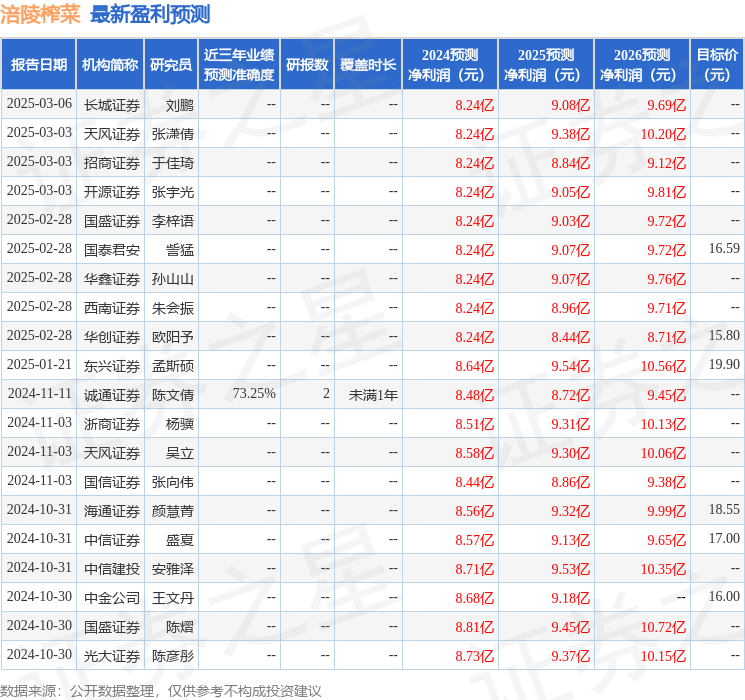Click the 2024预测净利润 column header
This screenshot has width=745, height=700.
click(x=449, y=65)
